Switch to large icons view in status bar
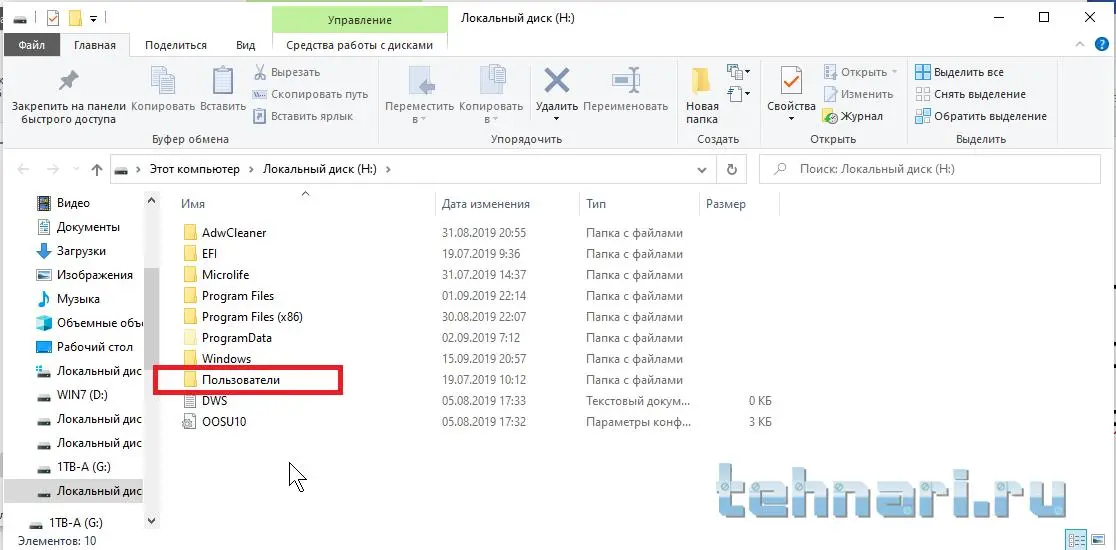This screenshot has width=1116, height=550. coord(1098,539)
